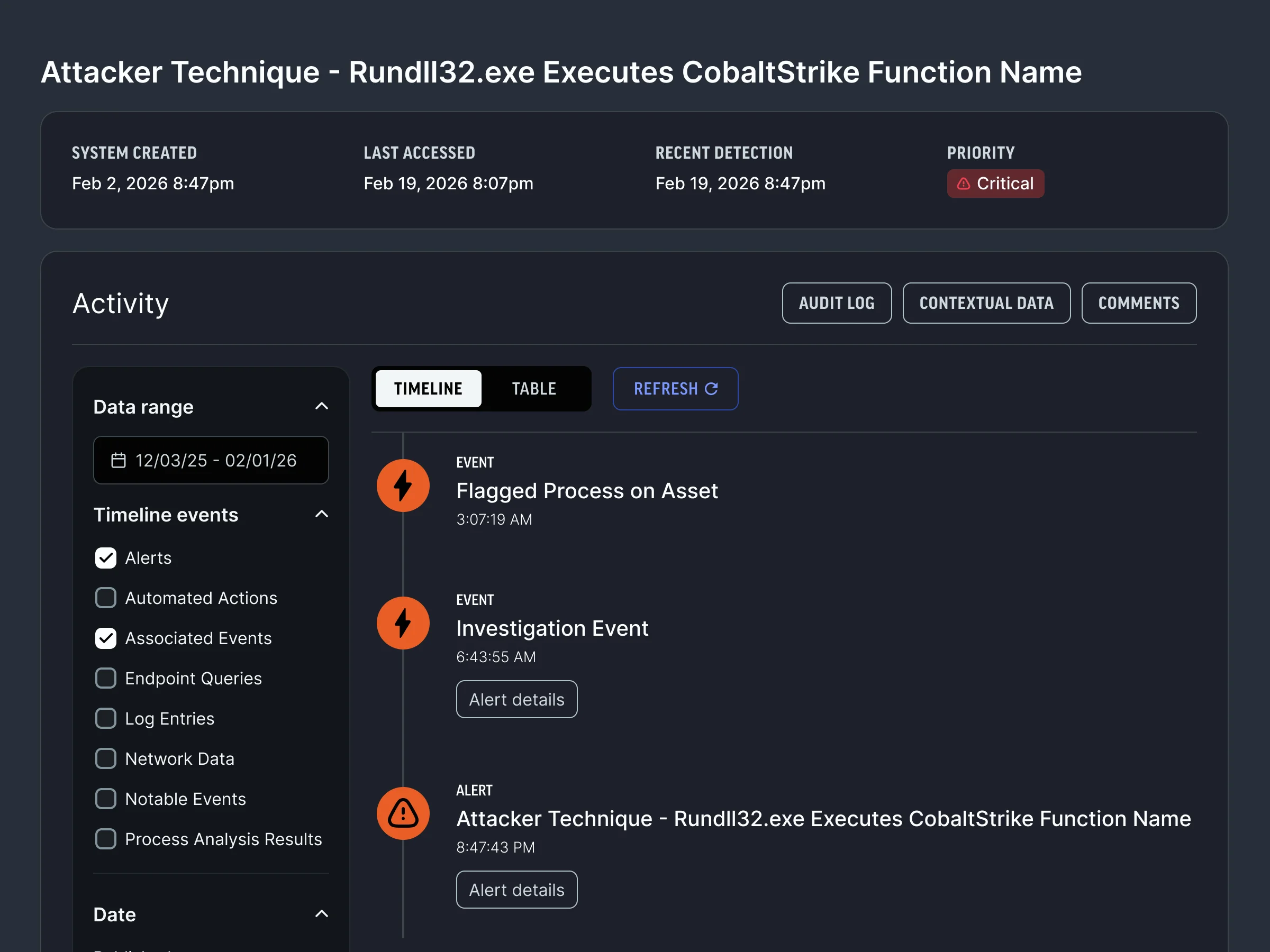Click the 3:07:19 AM timestamp
This screenshot has width=1270, height=952.
(494, 519)
